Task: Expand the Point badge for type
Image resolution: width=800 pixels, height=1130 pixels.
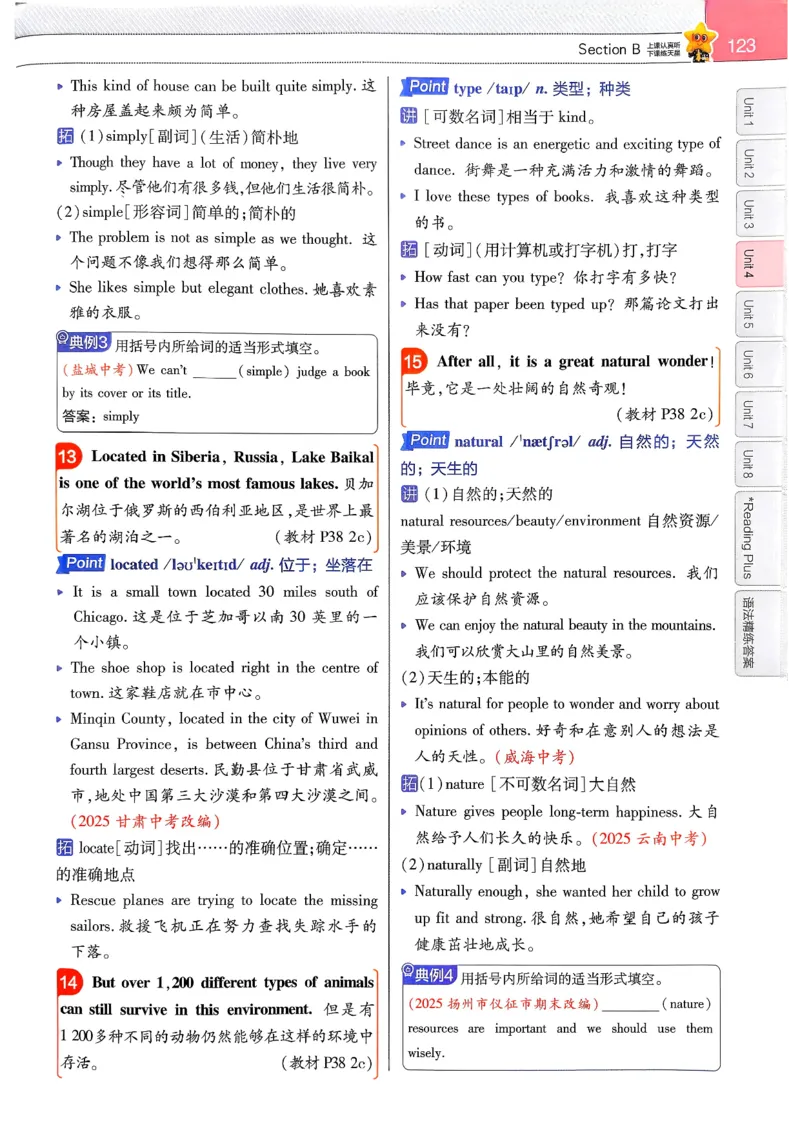Action: [x=427, y=87]
